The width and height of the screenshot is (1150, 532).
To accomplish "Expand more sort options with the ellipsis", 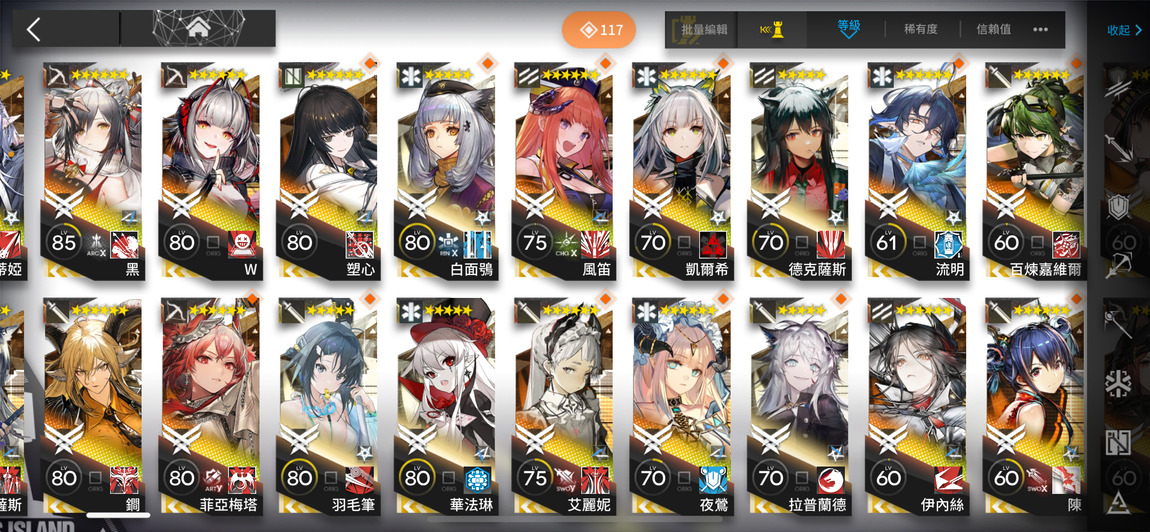I will pyautogui.click(x=1040, y=29).
